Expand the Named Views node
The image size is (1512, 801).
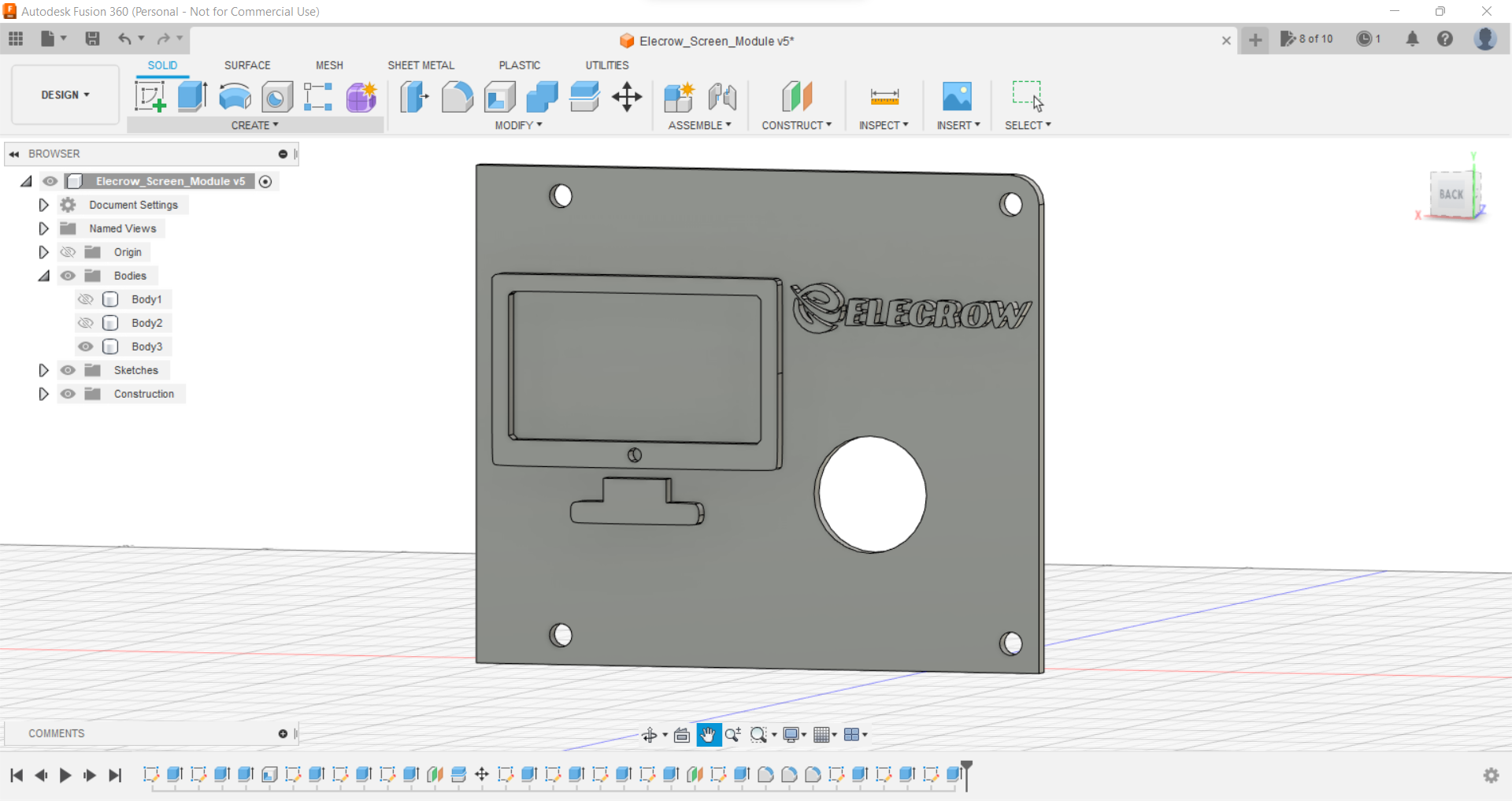pyautogui.click(x=43, y=228)
